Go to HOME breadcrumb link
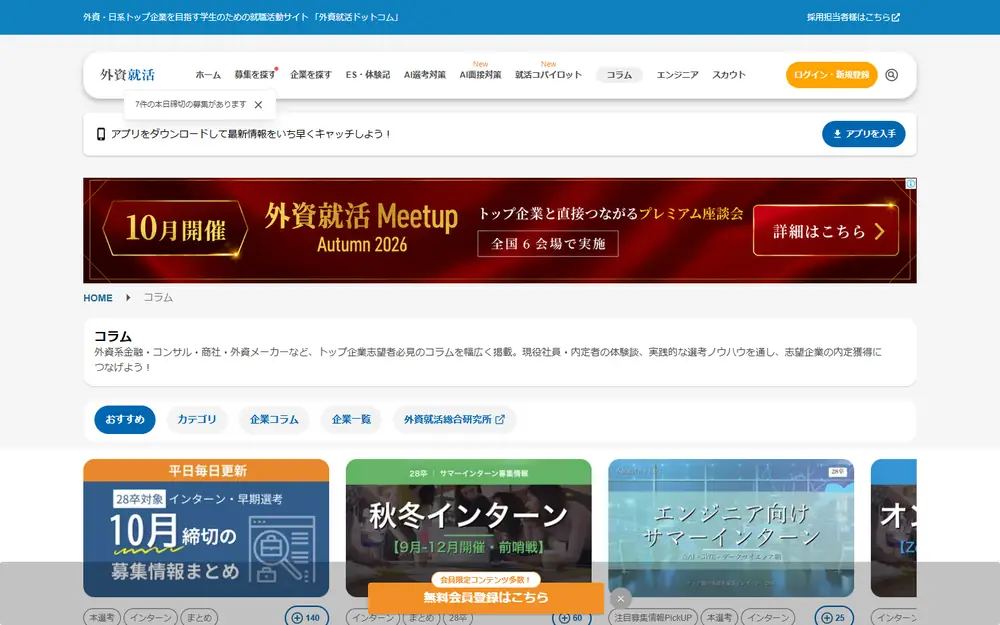 tap(98, 298)
